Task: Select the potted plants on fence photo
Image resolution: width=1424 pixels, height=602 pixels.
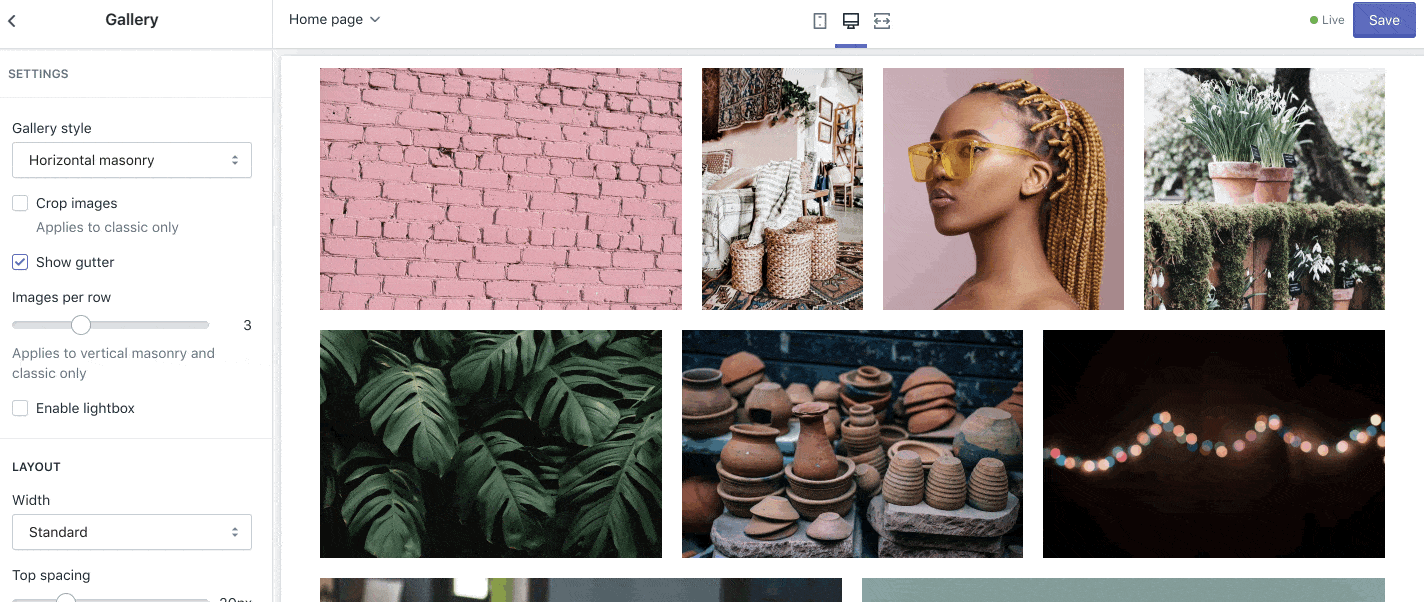Action: (x=1264, y=189)
